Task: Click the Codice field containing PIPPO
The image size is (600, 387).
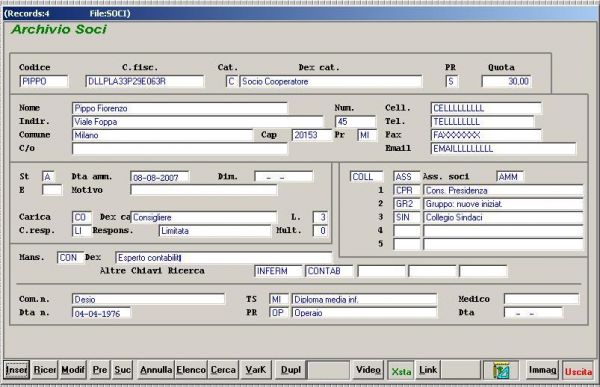Action: click(44, 81)
